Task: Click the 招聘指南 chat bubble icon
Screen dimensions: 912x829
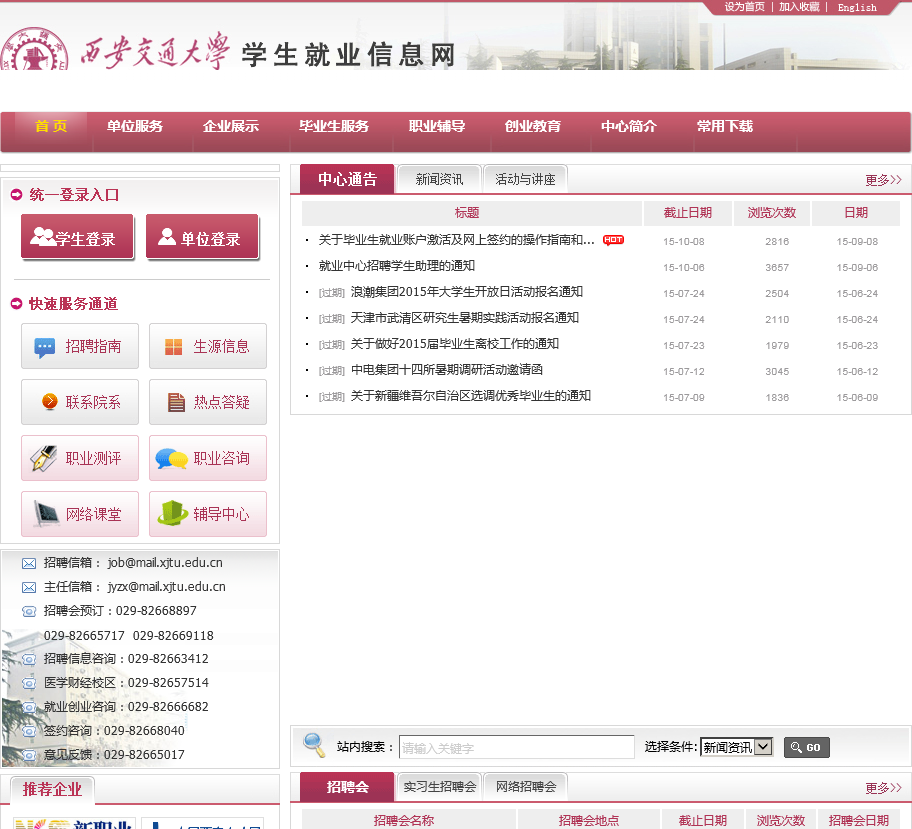Action: coord(45,347)
